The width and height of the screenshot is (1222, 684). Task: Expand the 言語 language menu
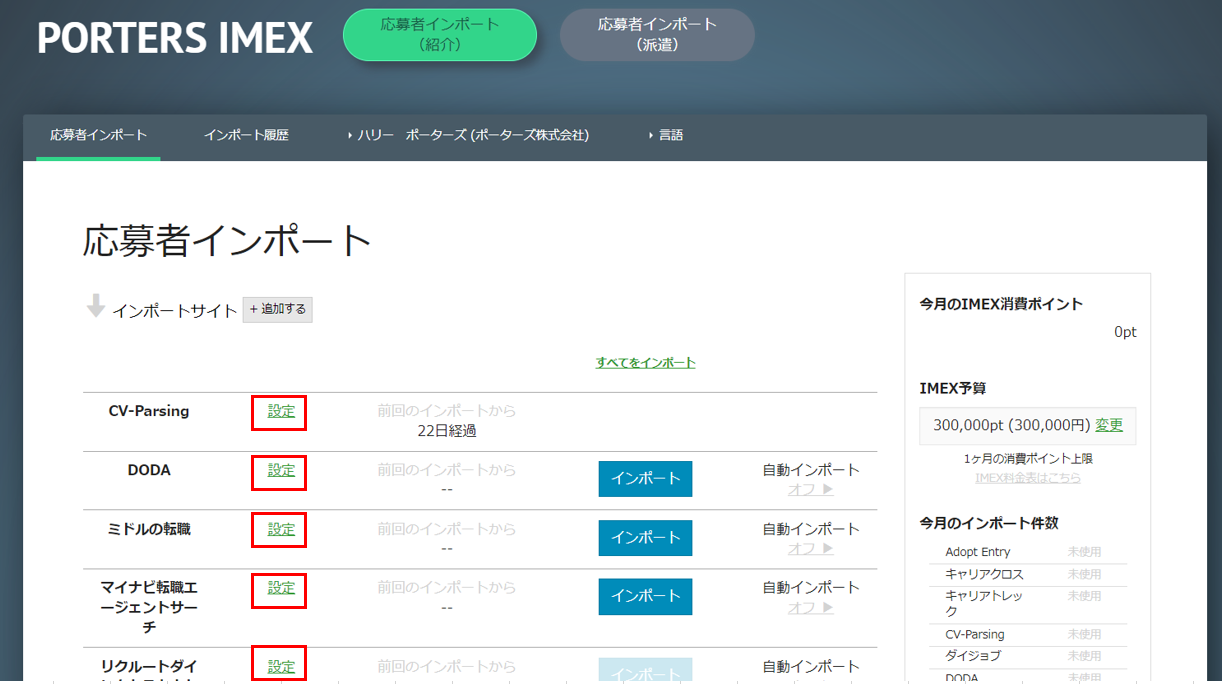click(x=666, y=135)
